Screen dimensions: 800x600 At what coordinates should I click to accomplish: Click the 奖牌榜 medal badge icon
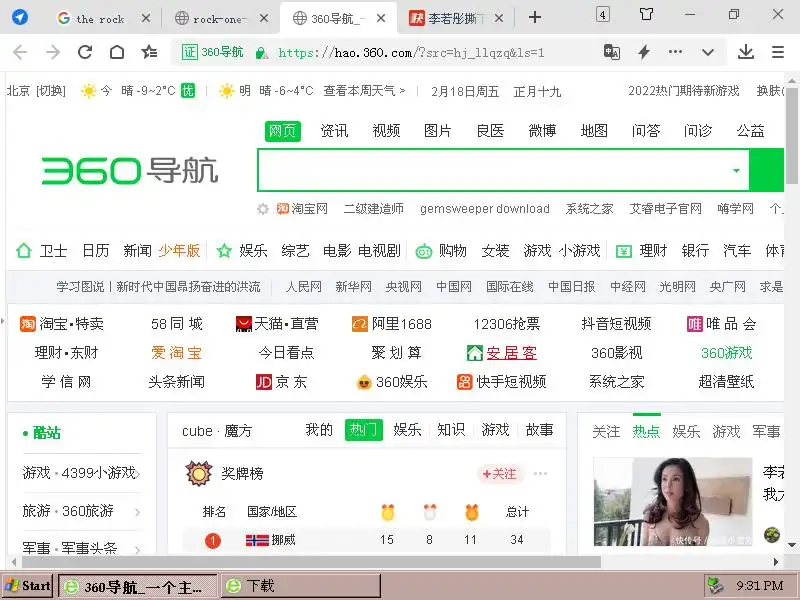(198, 473)
